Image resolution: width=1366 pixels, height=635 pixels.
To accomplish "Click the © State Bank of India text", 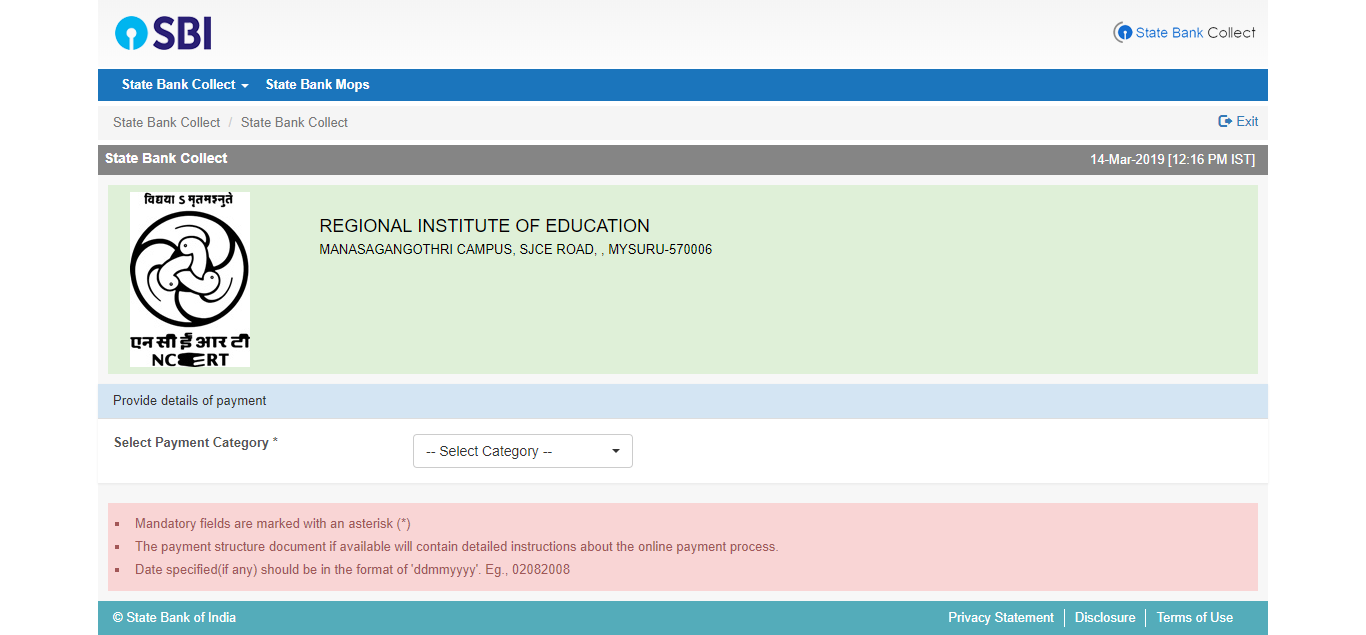I will click(174, 618).
